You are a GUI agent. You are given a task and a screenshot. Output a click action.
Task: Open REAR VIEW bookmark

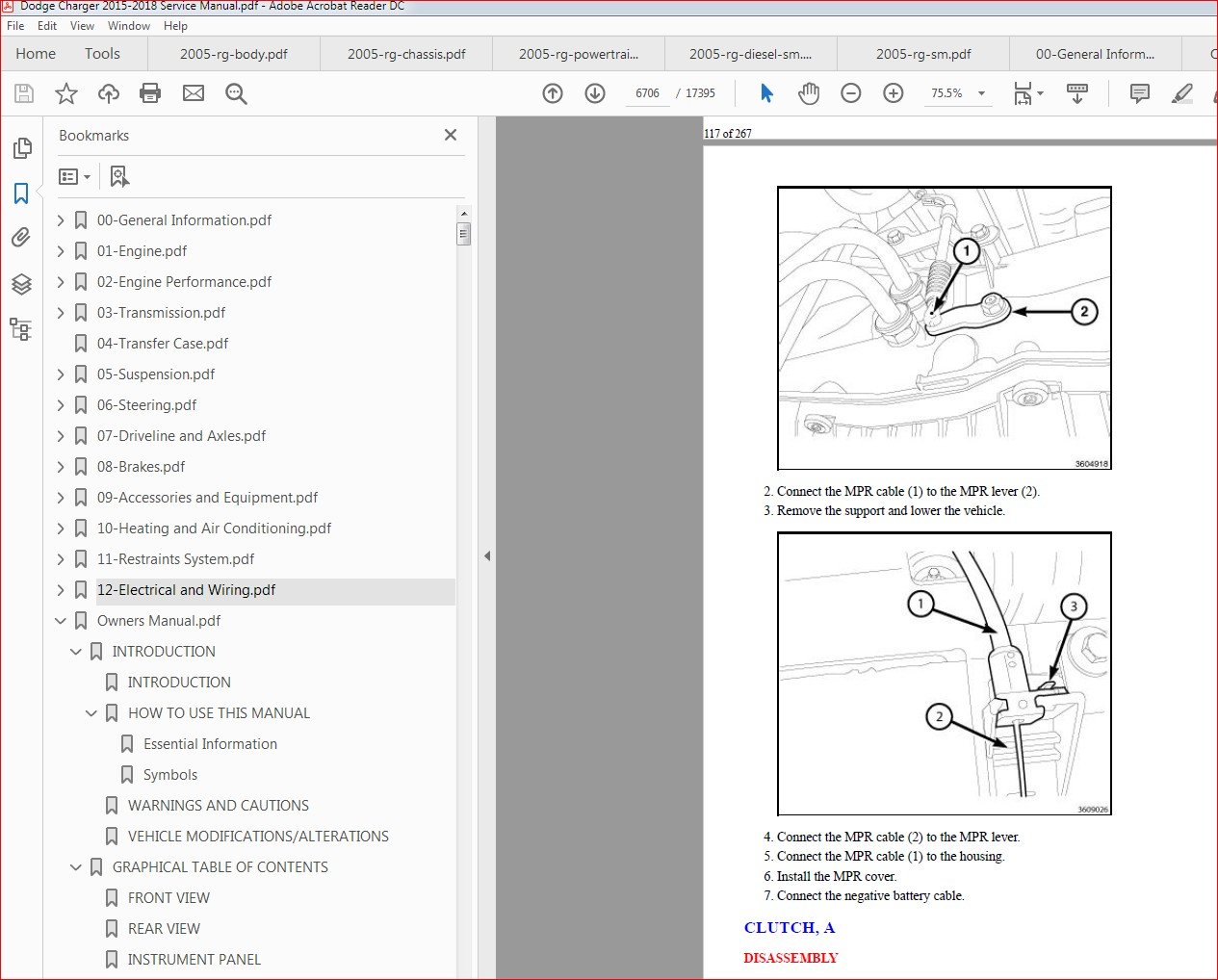[164, 929]
